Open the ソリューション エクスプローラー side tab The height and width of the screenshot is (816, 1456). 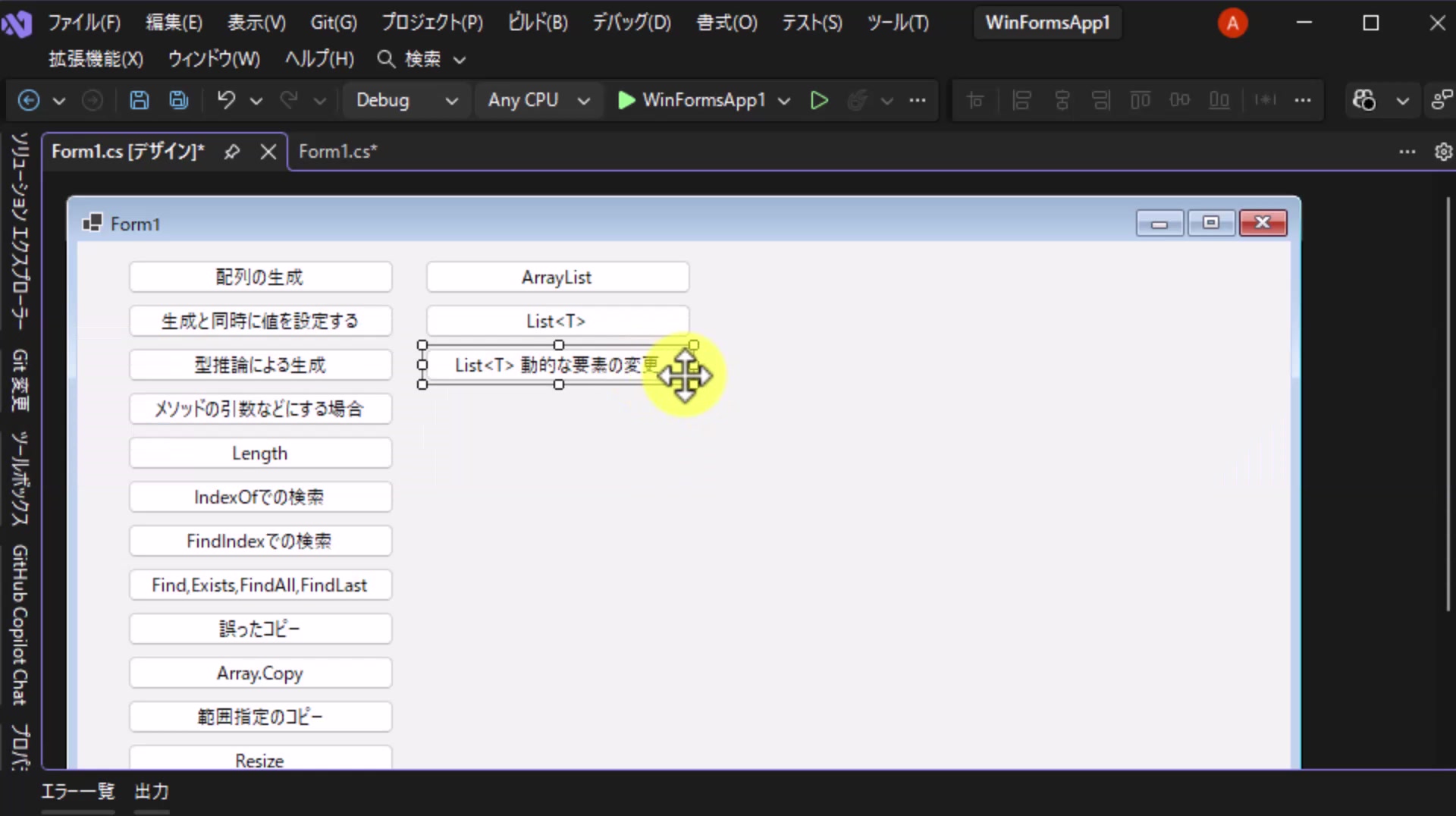[20, 231]
